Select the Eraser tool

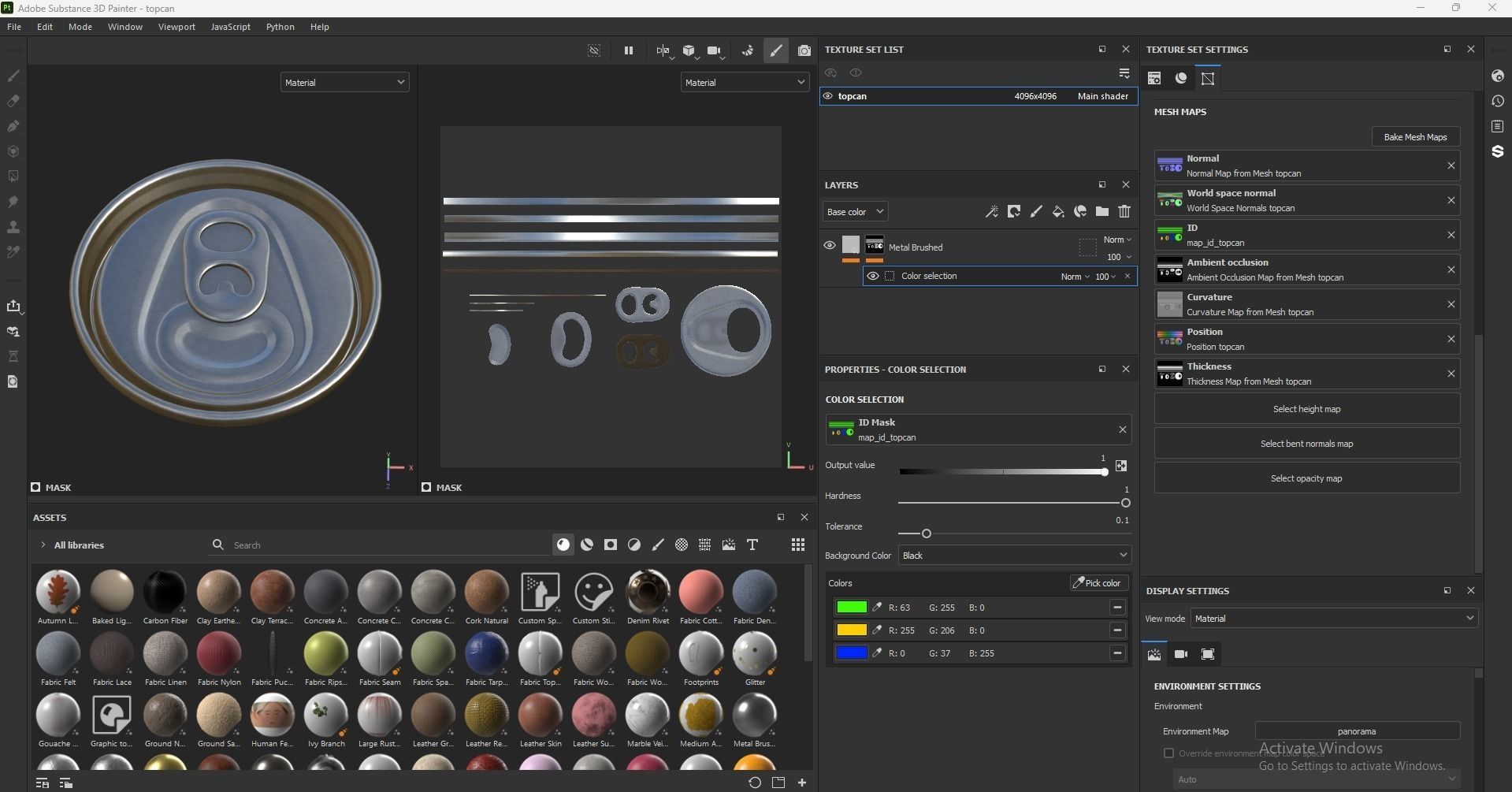pyautogui.click(x=13, y=101)
